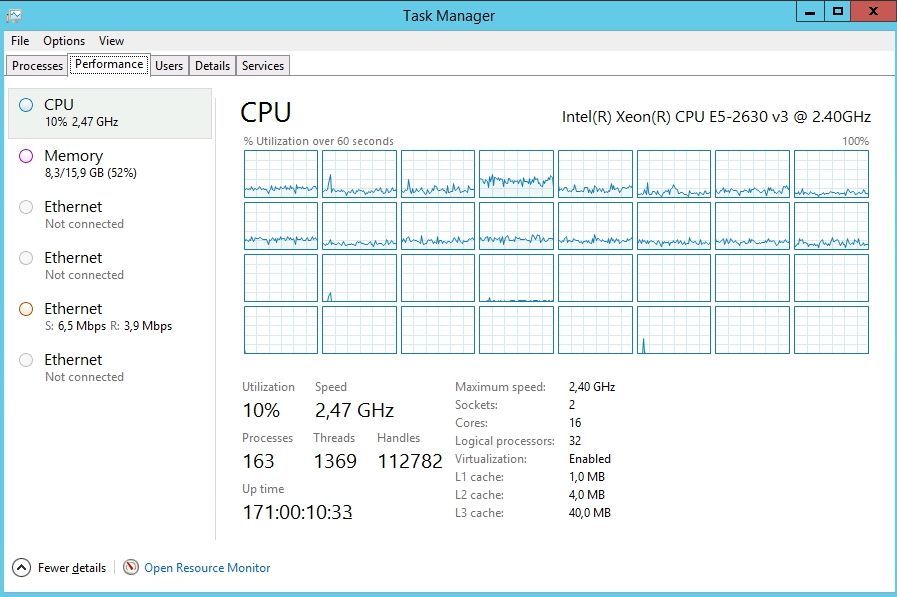Screen dimensions: 897x597
Task: Open Resource Monitor via its icon
Action: pyautogui.click(x=131, y=567)
